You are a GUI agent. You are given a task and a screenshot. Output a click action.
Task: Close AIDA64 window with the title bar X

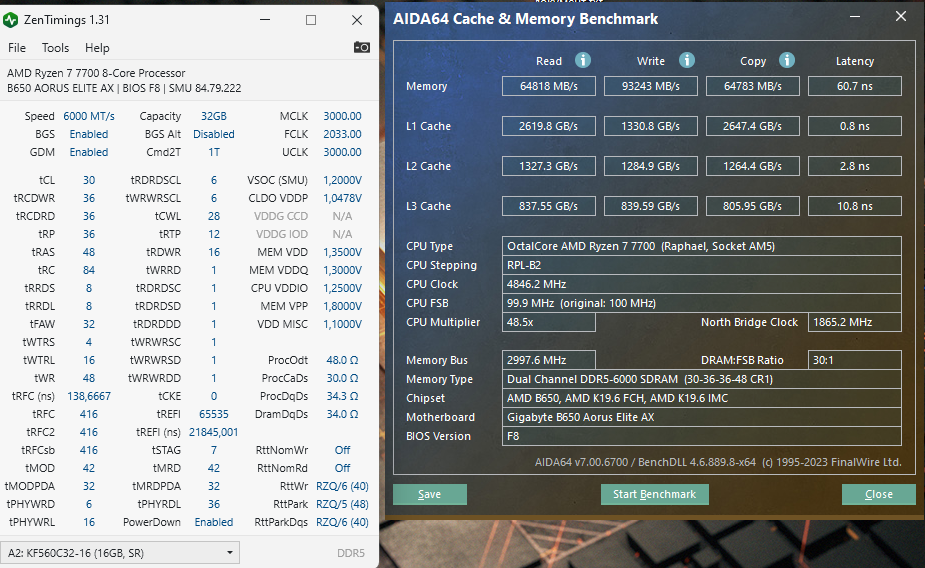[x=901, y=17]
